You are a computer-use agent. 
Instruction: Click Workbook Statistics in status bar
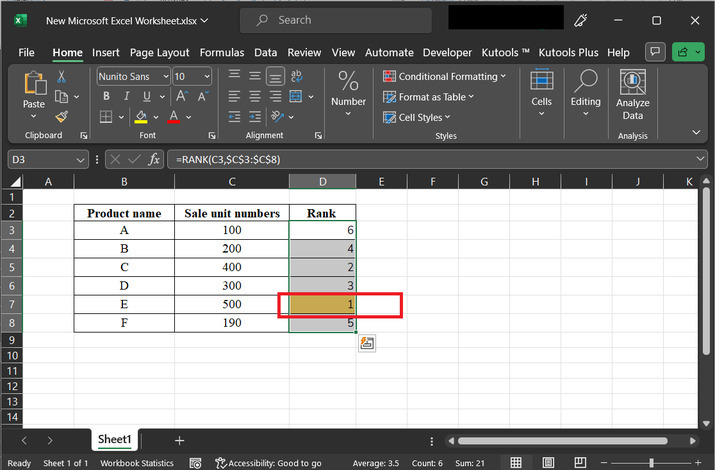tap(137, 463)
